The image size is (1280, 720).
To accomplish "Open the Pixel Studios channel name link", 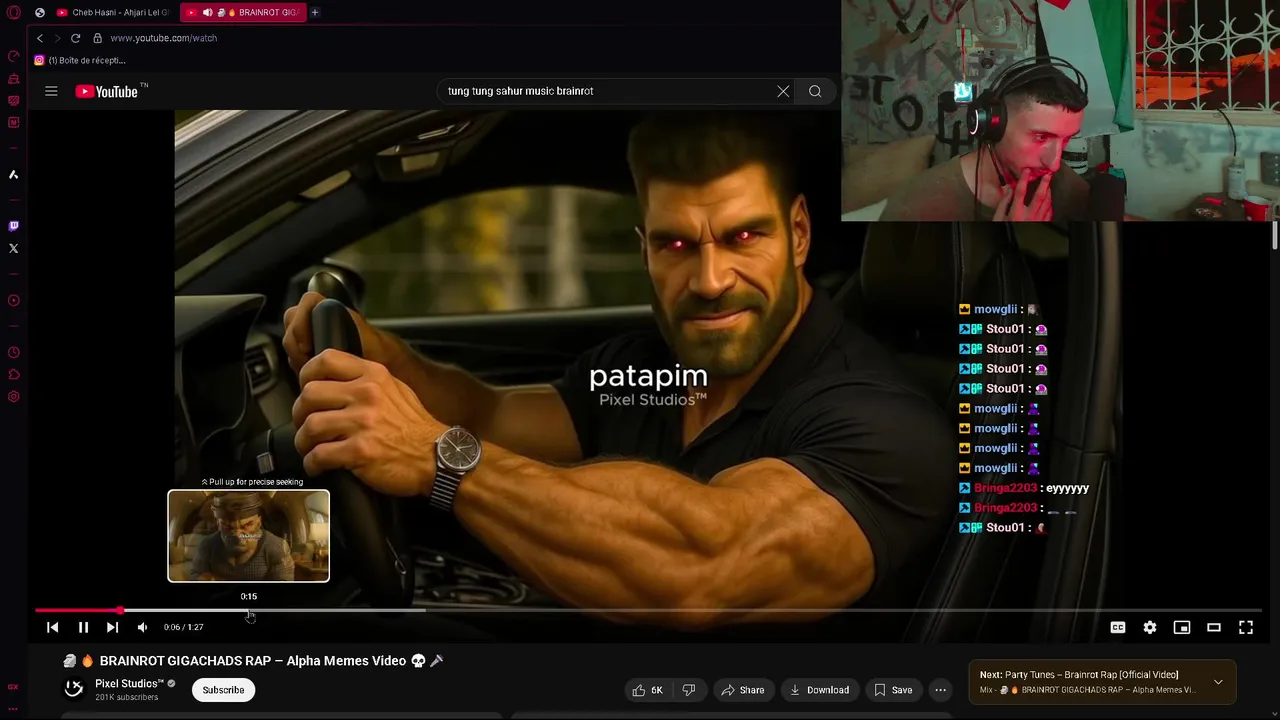I will click(x=129, y=684).
